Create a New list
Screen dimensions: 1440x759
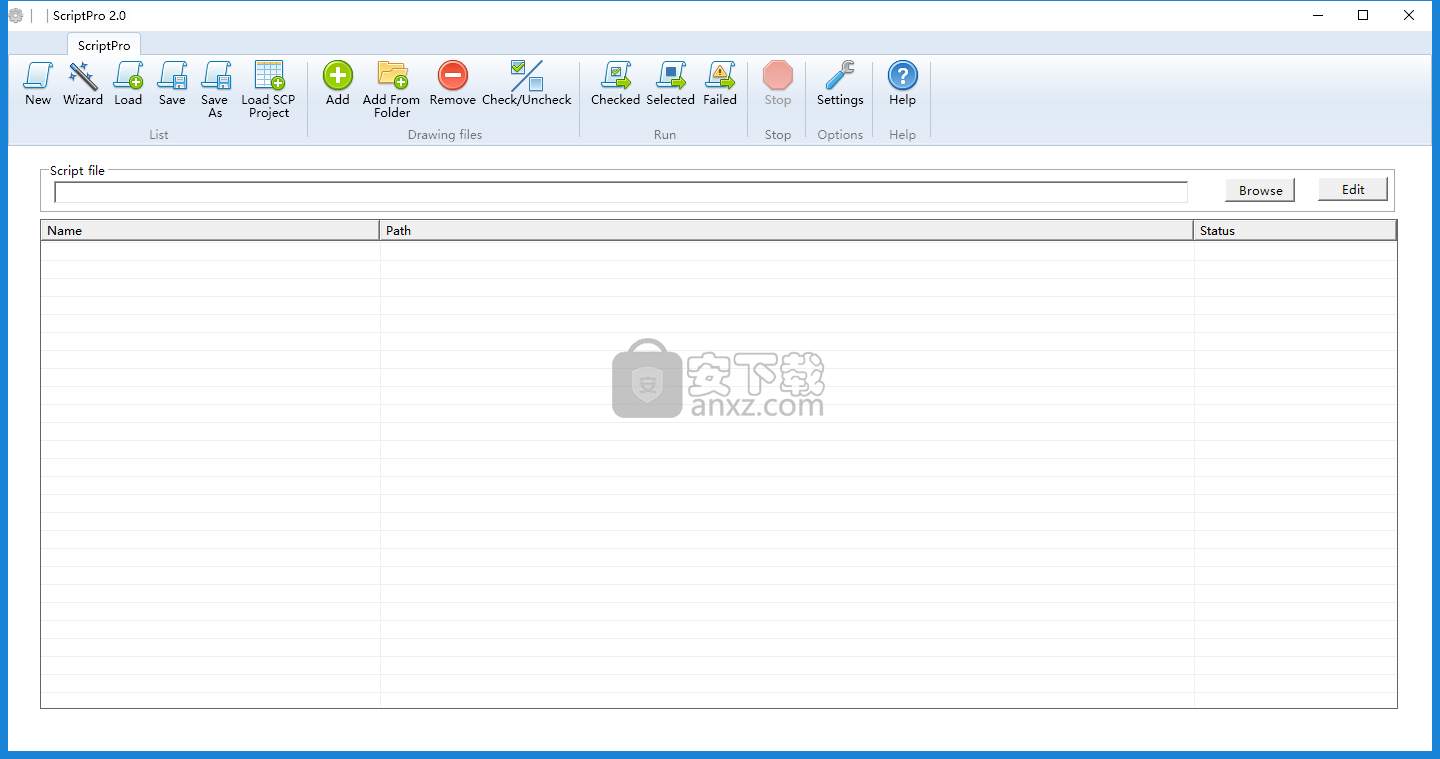[38, 84]
